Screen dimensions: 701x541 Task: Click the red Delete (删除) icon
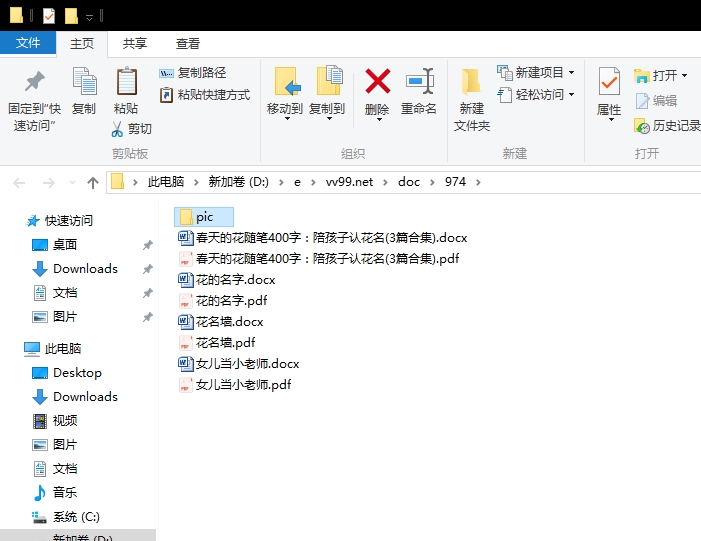click(378, 81)
